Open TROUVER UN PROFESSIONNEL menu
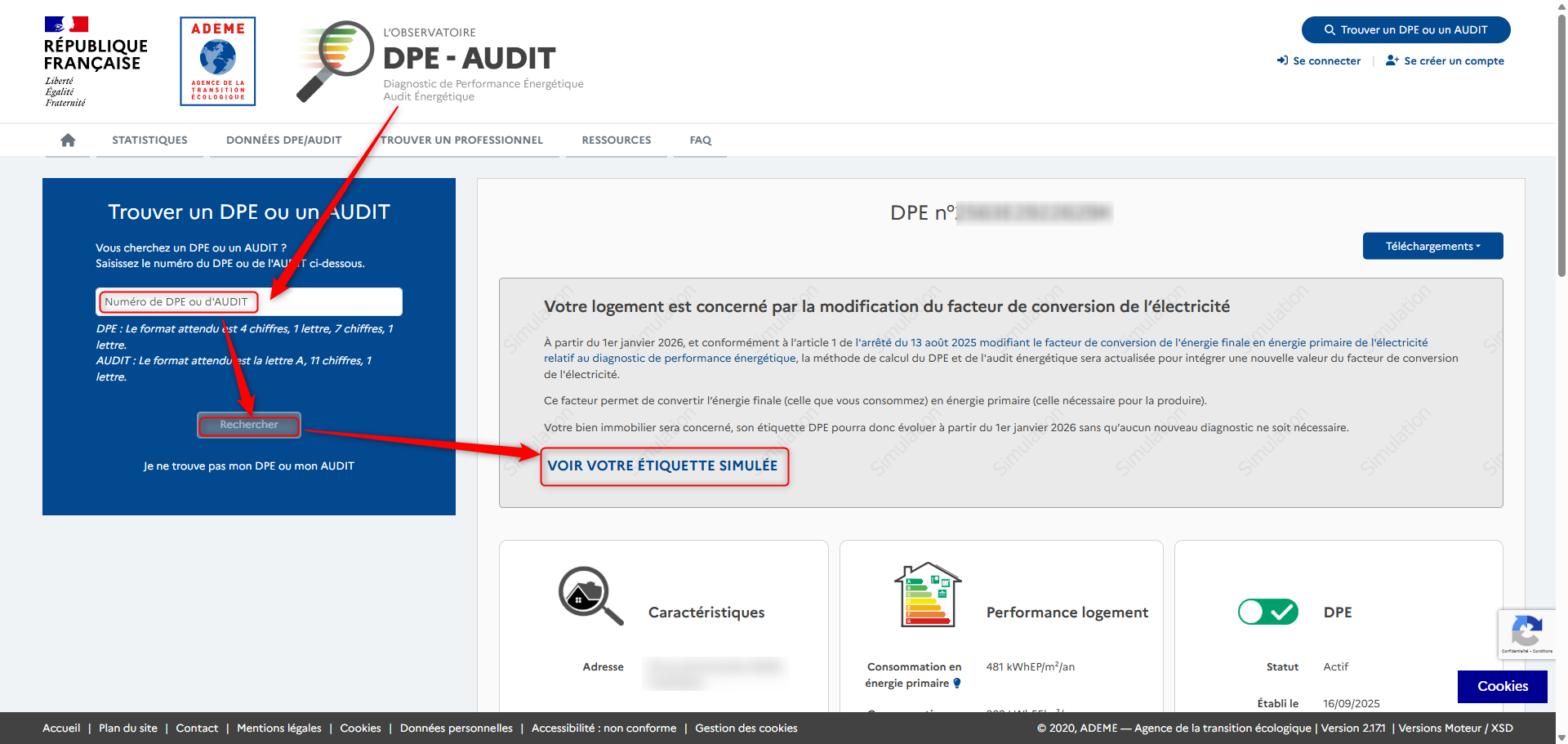Viewport: 1568px width, 744px height. [461, 140]
